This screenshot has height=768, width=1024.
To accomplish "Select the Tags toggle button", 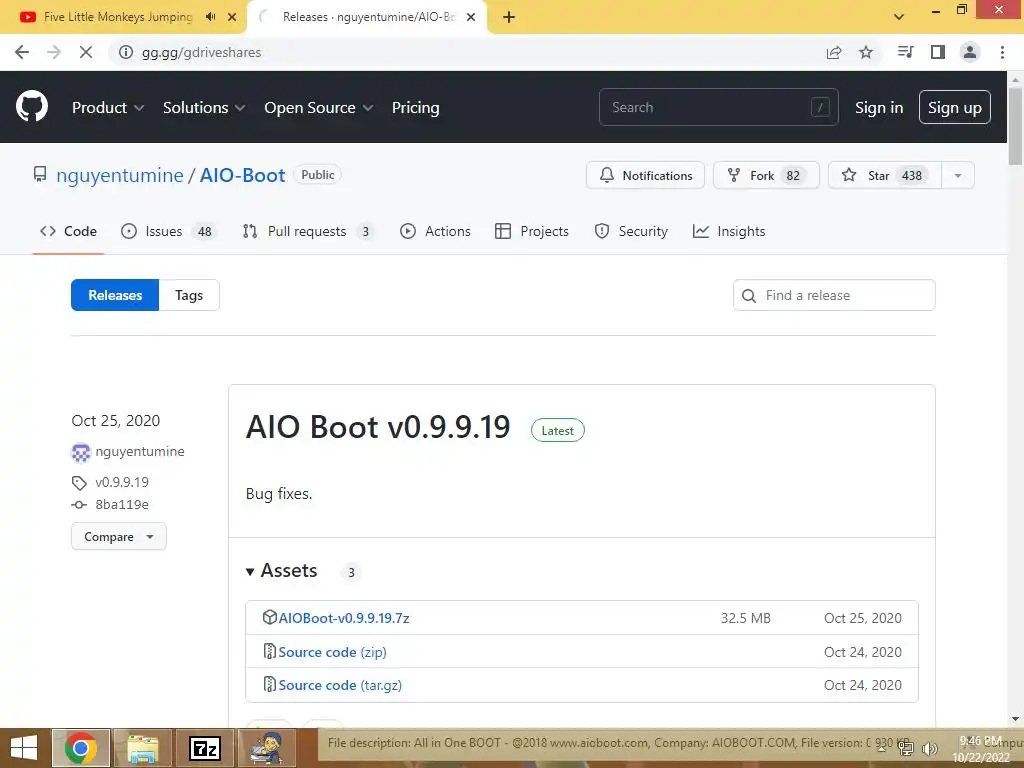I will point(189,295).
